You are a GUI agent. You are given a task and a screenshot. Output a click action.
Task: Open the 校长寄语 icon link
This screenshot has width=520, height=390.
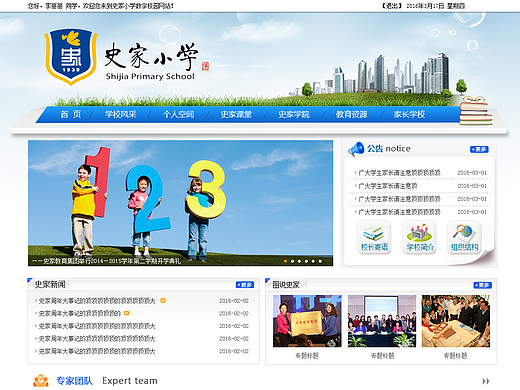pyautogui.click(x=374, y=238)
